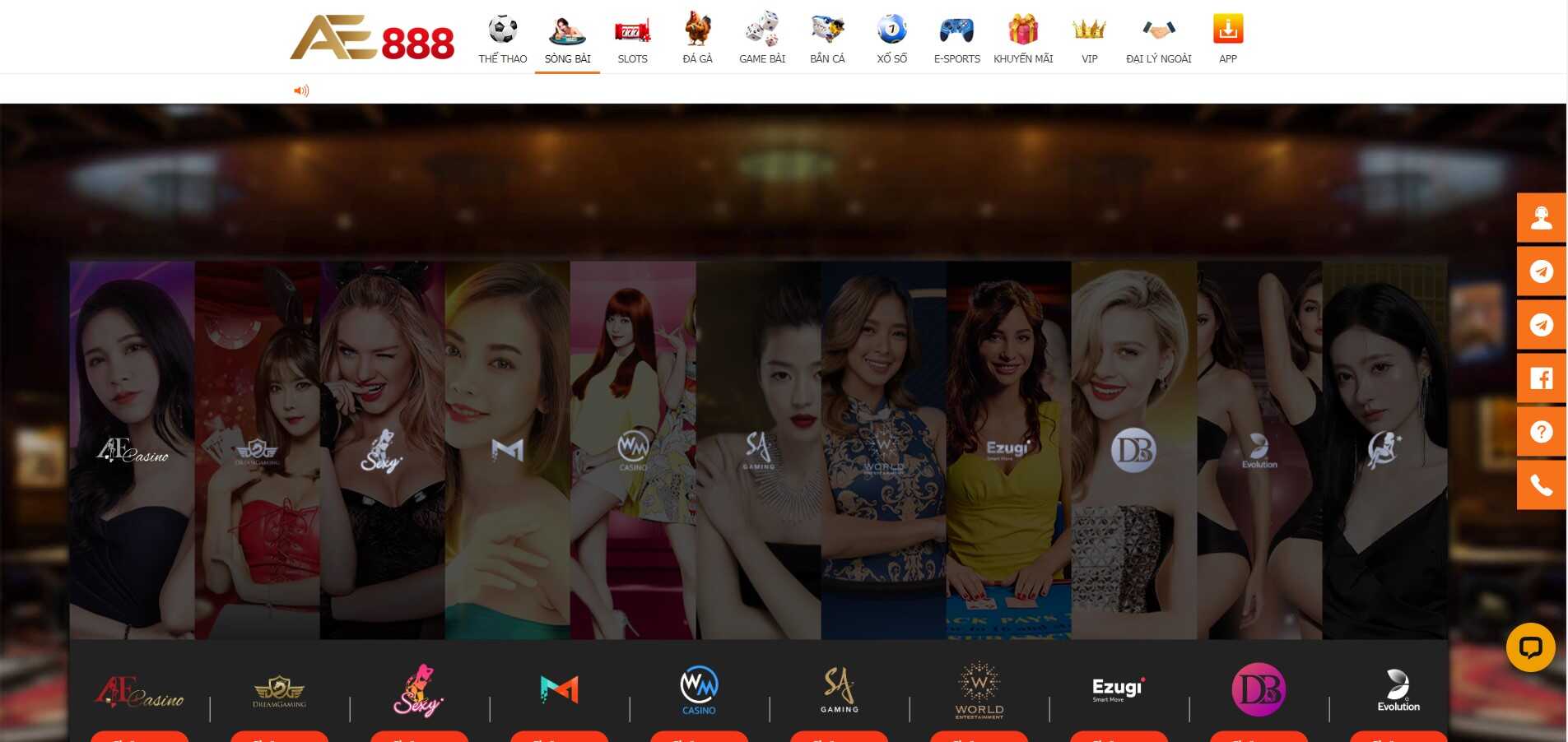Click the AE888 site logo
1568x742 pixels.
point(372,38)
